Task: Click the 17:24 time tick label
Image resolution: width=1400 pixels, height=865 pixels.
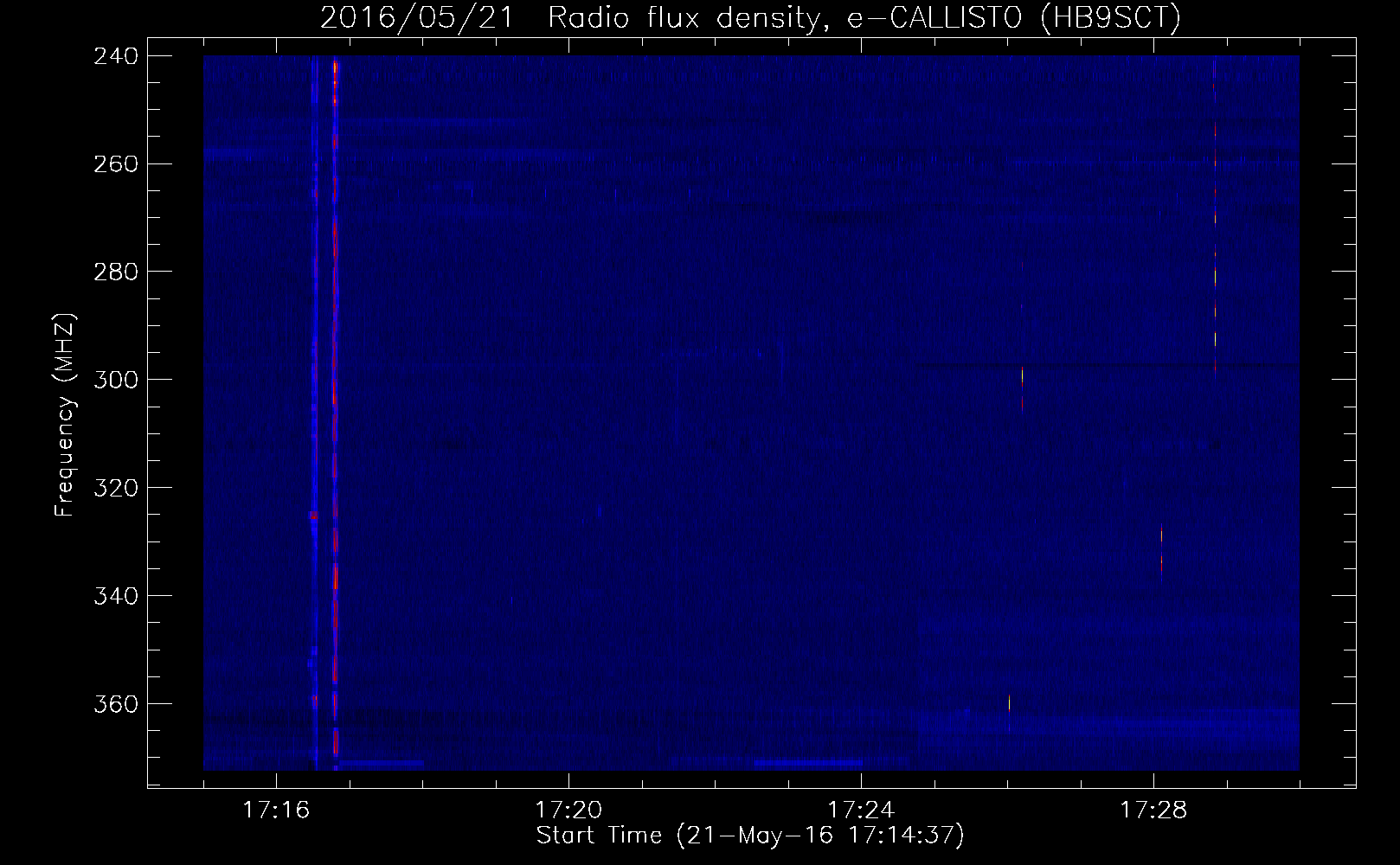Action: coord(861,811)
